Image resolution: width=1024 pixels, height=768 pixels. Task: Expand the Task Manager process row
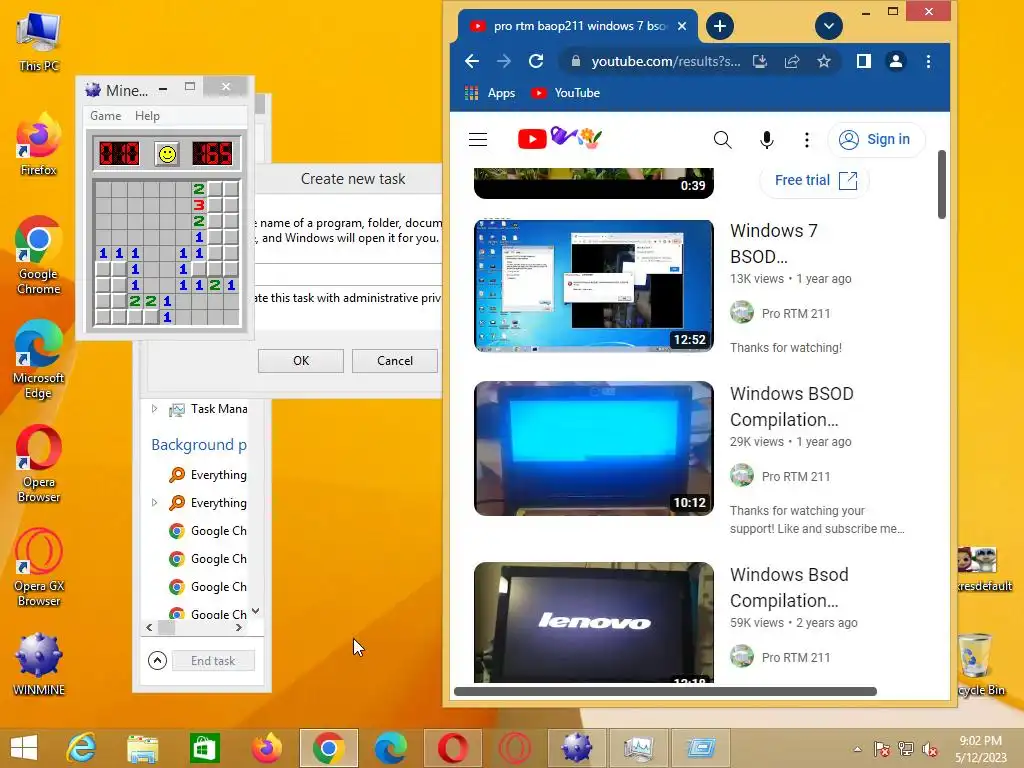pos(154,409)
